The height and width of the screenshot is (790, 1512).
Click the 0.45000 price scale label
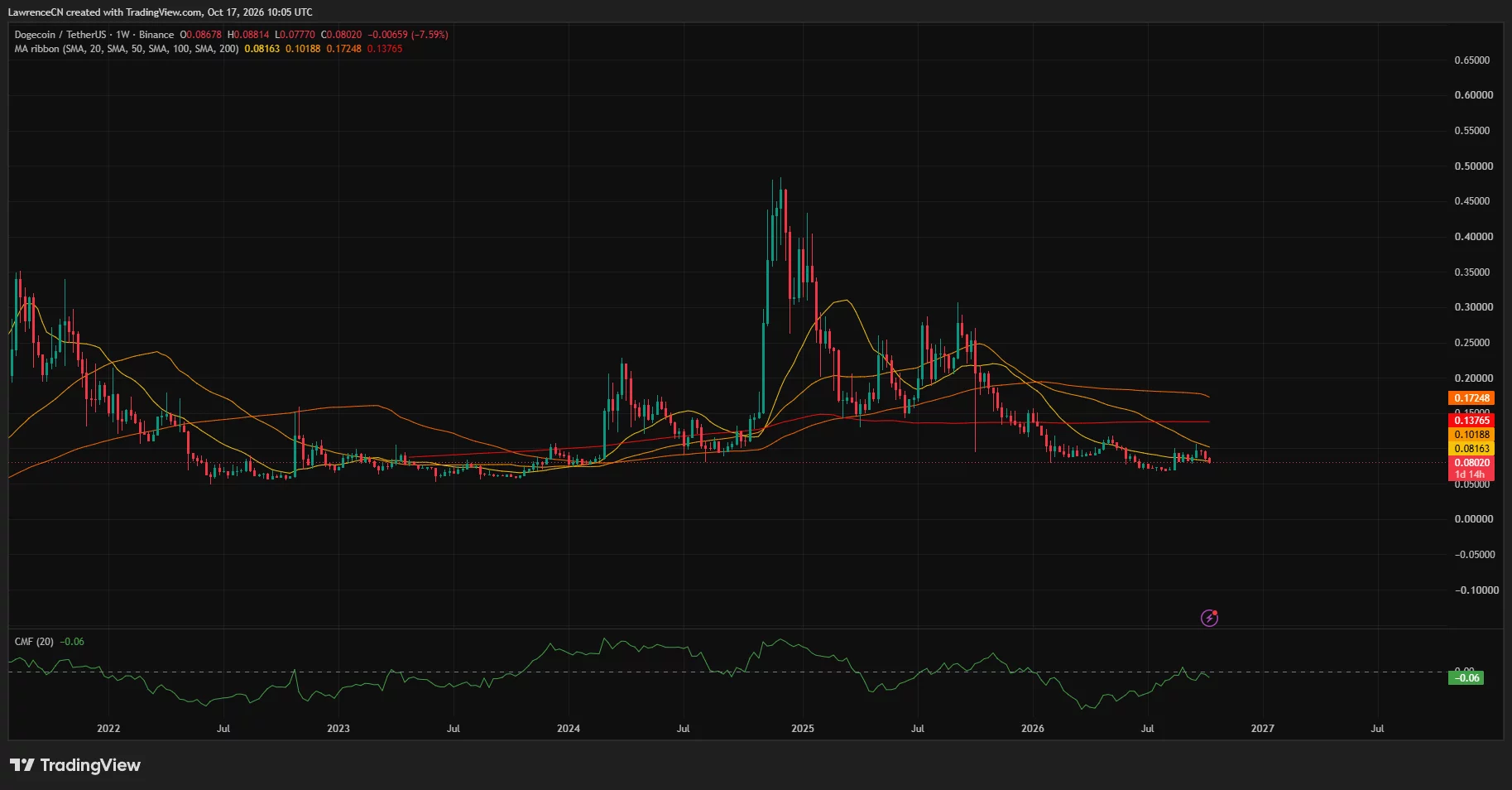pos(1474,201)
